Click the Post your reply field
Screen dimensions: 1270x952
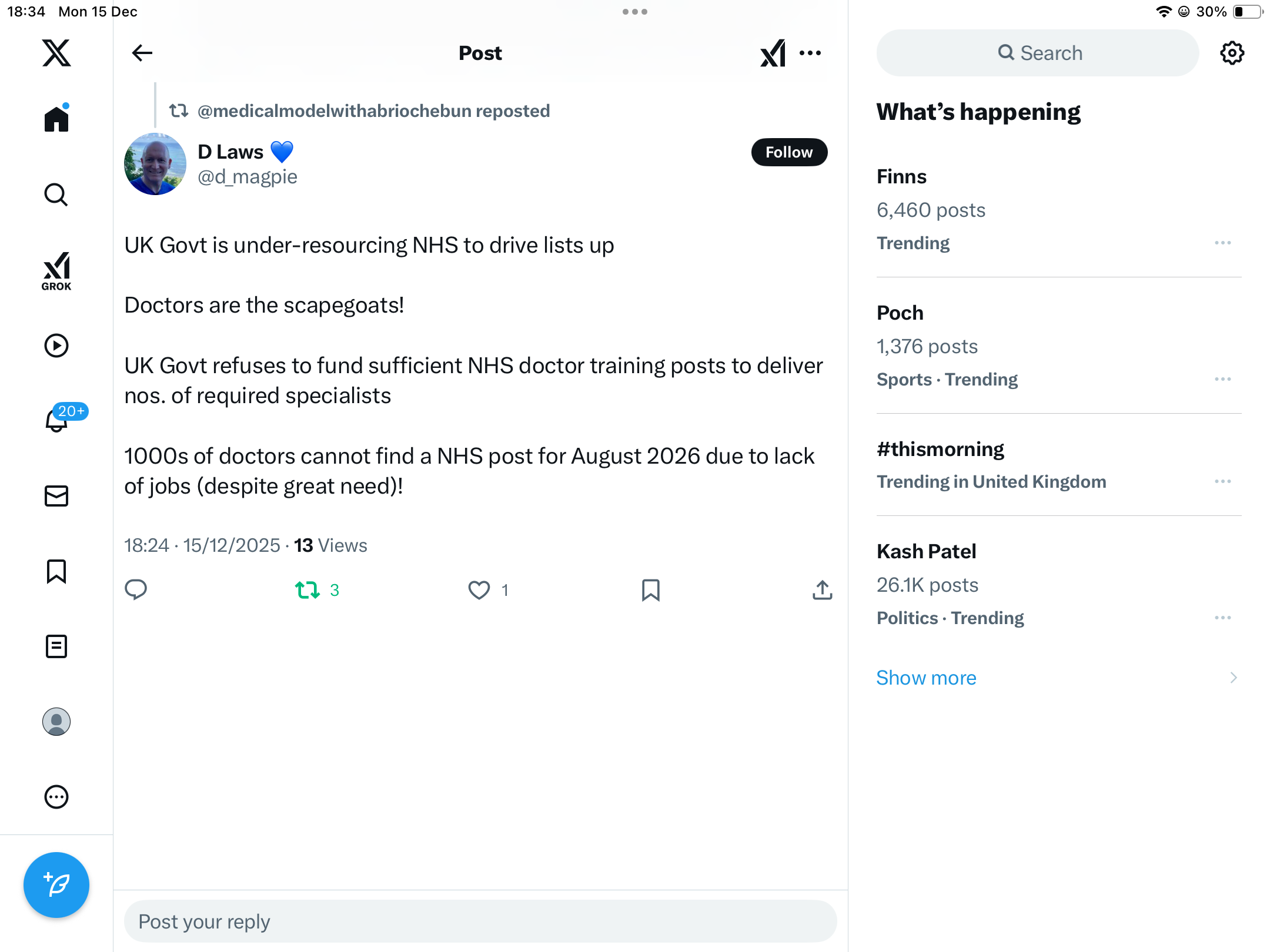(480, 921)
